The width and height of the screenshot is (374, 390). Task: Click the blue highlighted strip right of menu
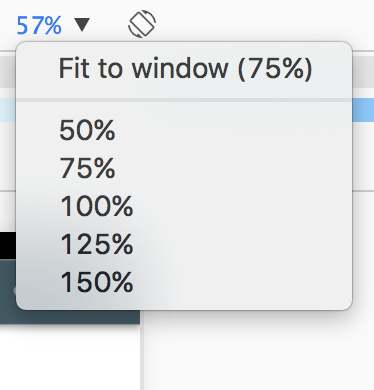tap(363, 109)
